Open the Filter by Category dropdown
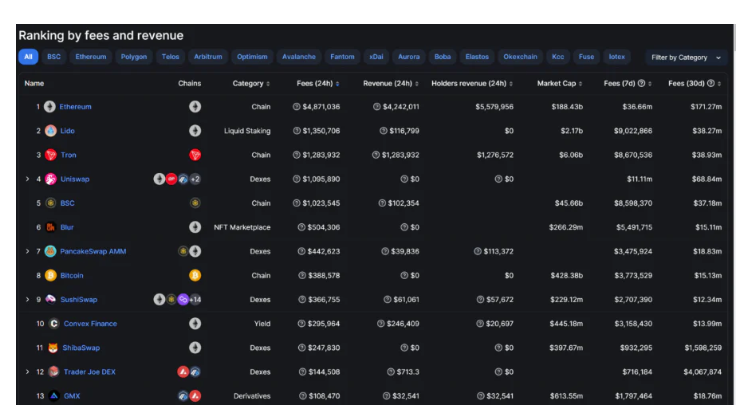This screenshot has height=419, width=751. [x=686, y=57]
